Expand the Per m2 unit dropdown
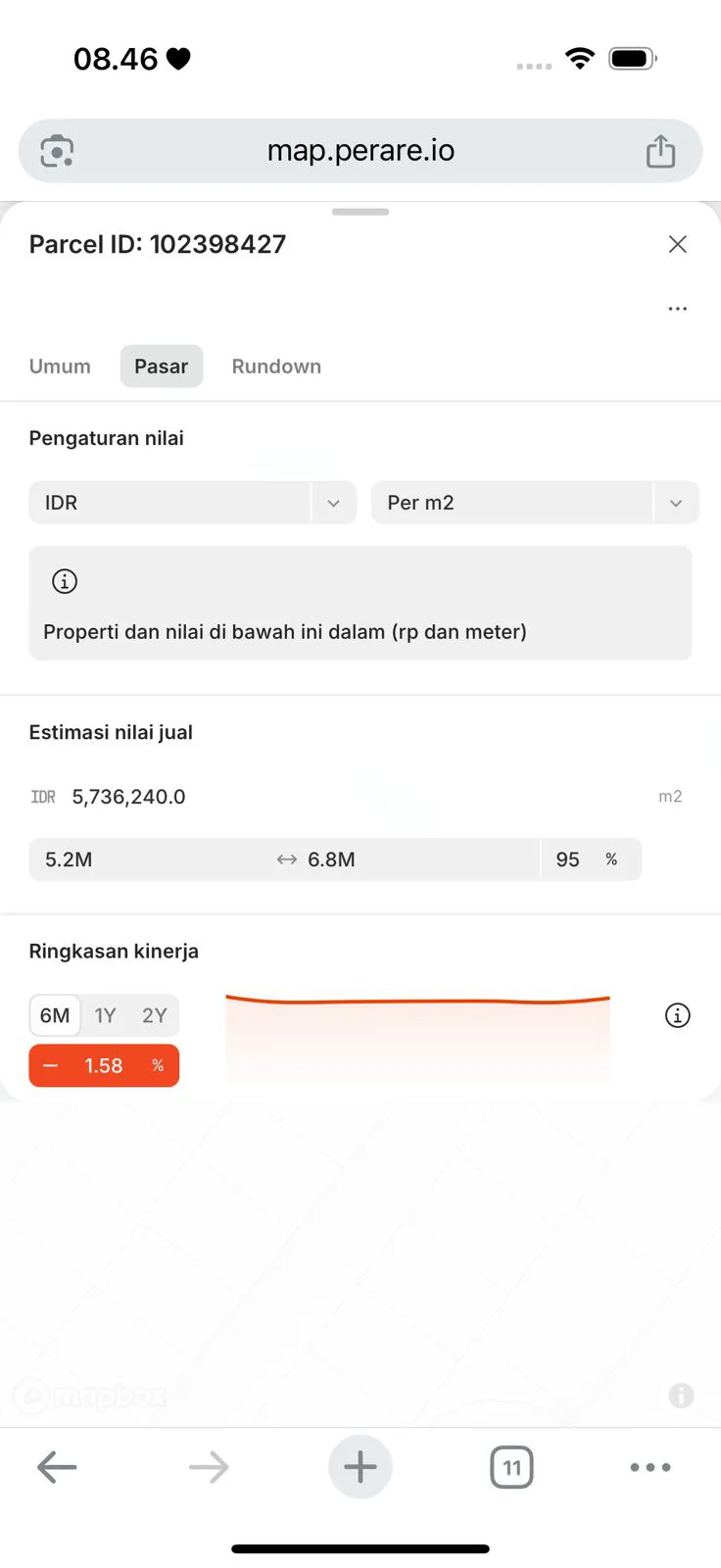 (534, 503)
